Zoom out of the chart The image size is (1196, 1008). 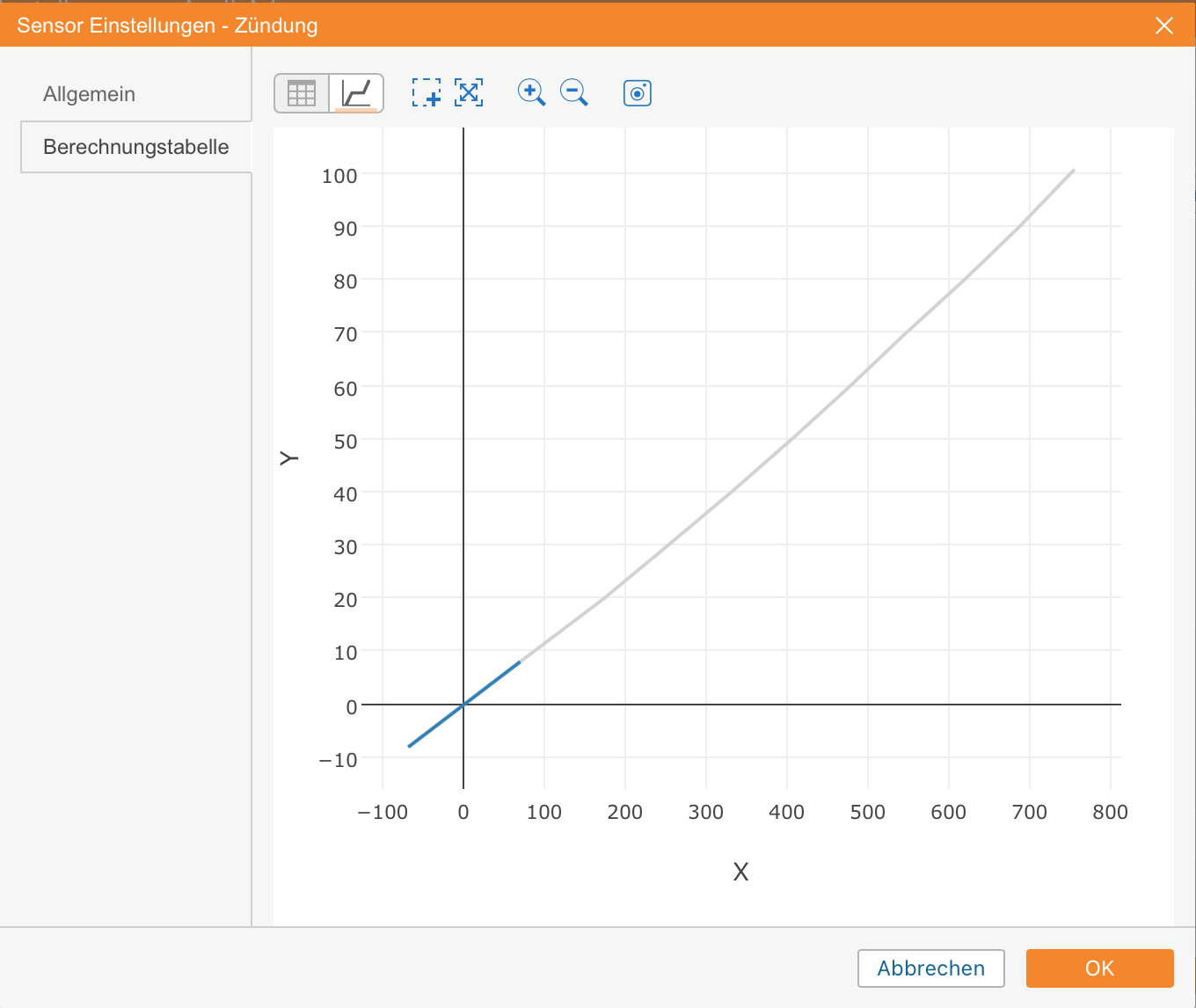[x=574, y=92]
